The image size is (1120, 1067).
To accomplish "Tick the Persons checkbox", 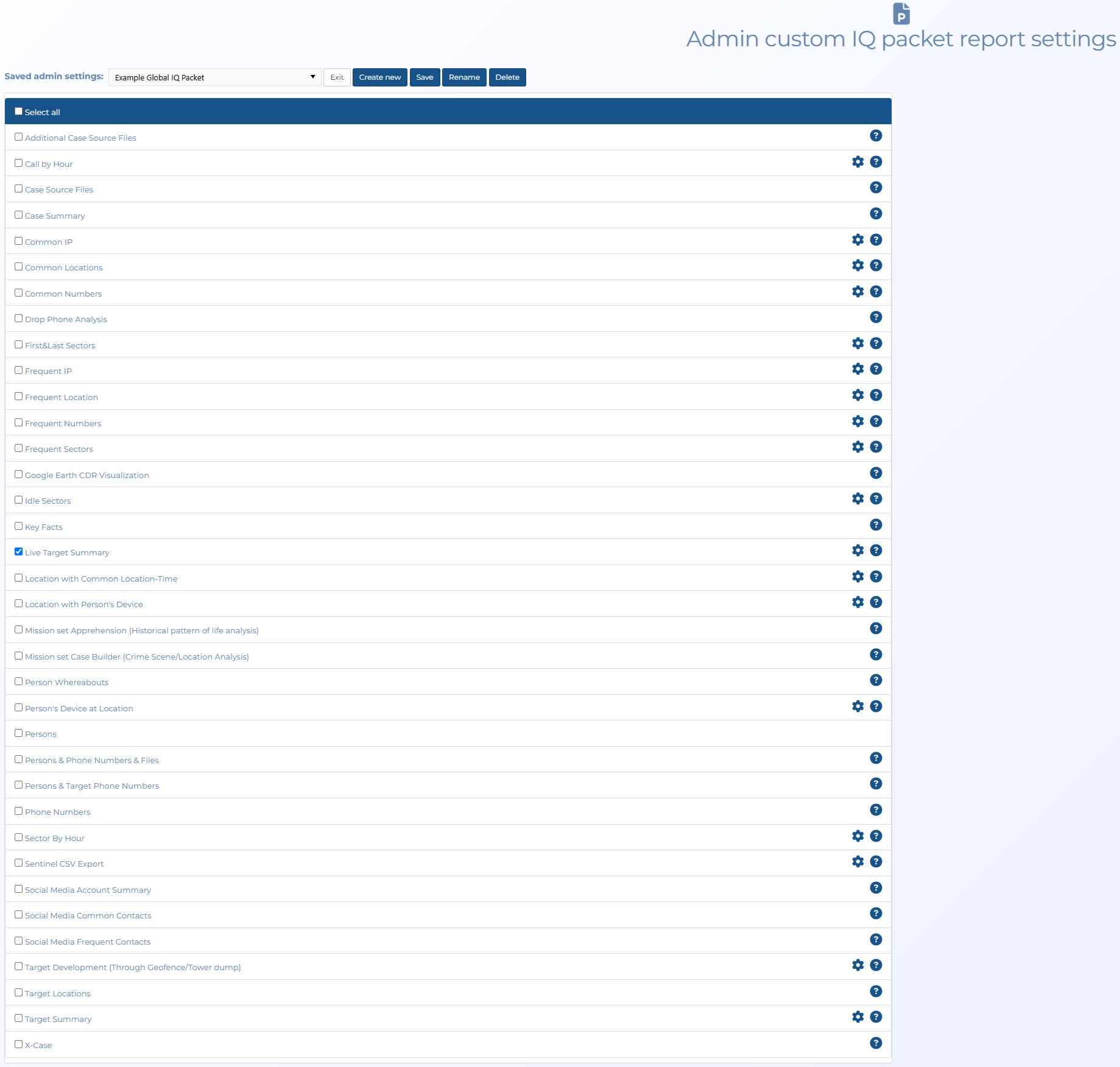I will (19, 733).
